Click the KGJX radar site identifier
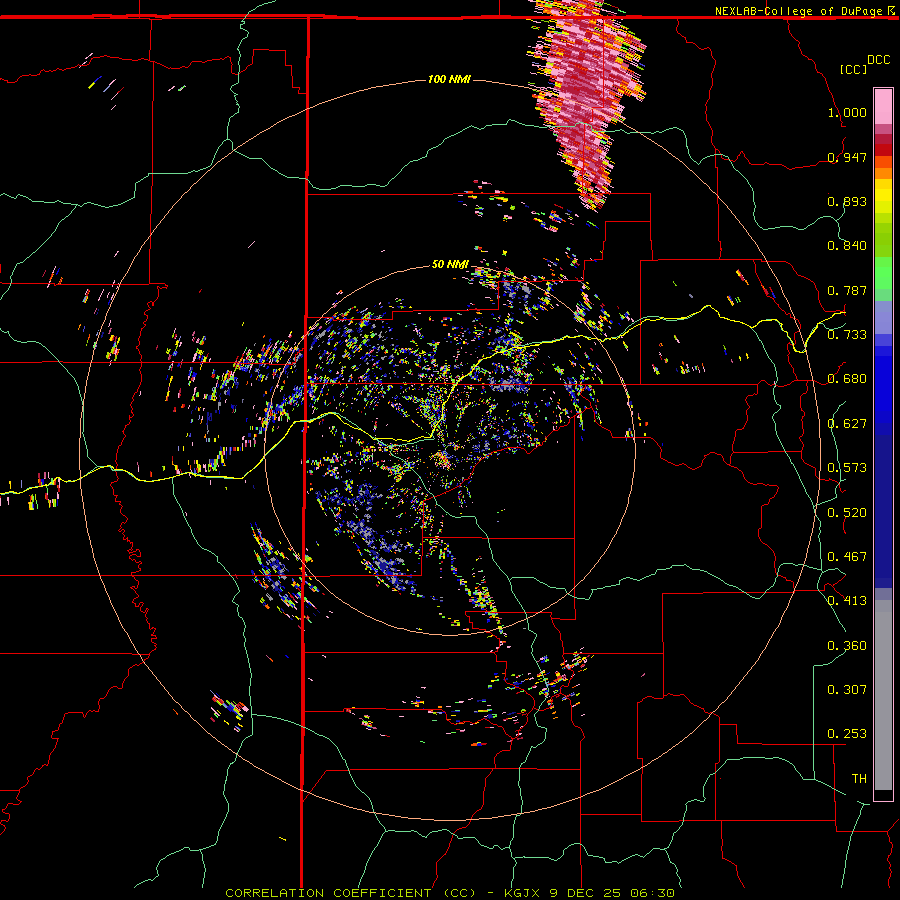Viewport: 900px width, 900px height. coord(522,893)
